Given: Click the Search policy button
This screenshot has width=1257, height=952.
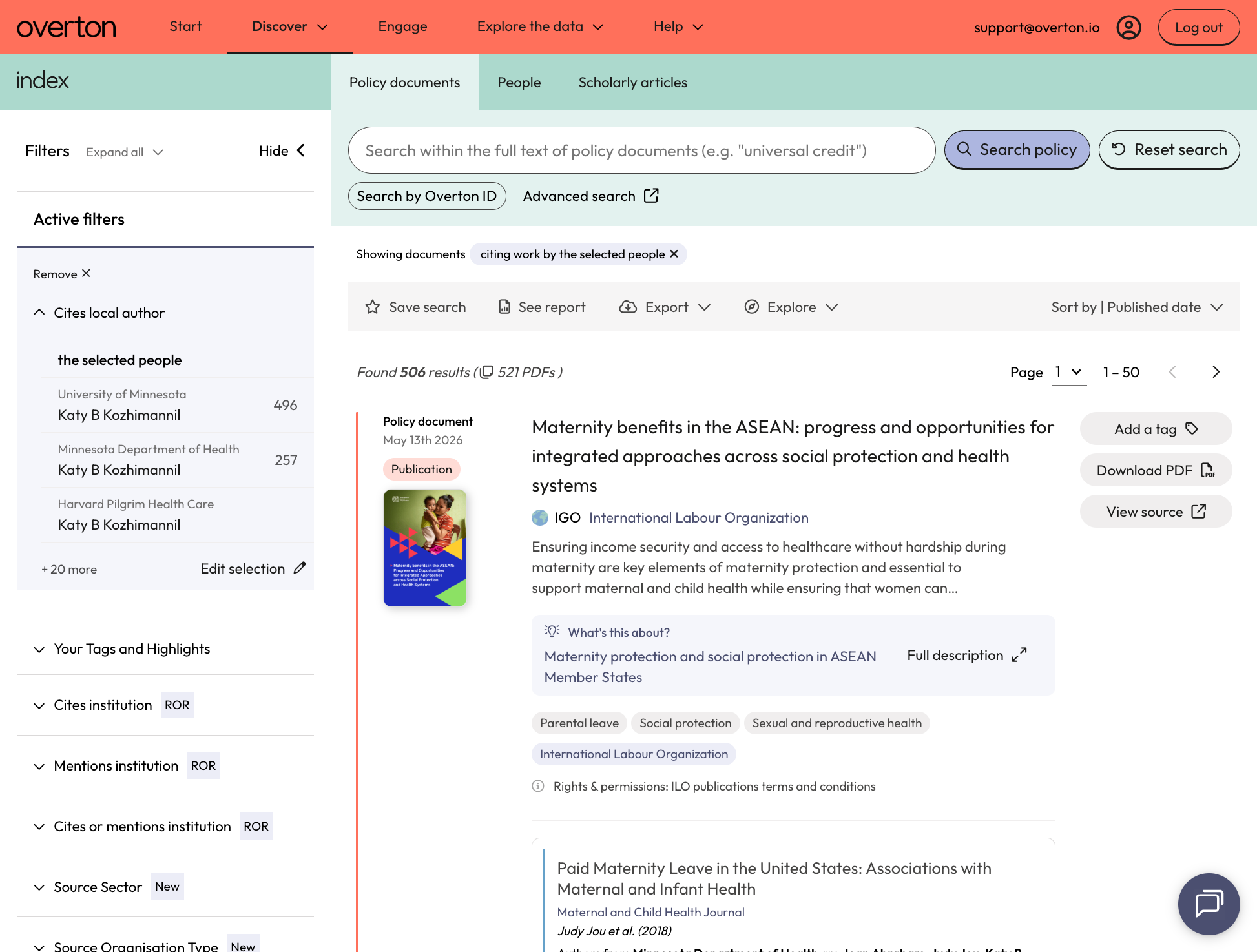Looking at the screenshot, I should (1017, 150).
